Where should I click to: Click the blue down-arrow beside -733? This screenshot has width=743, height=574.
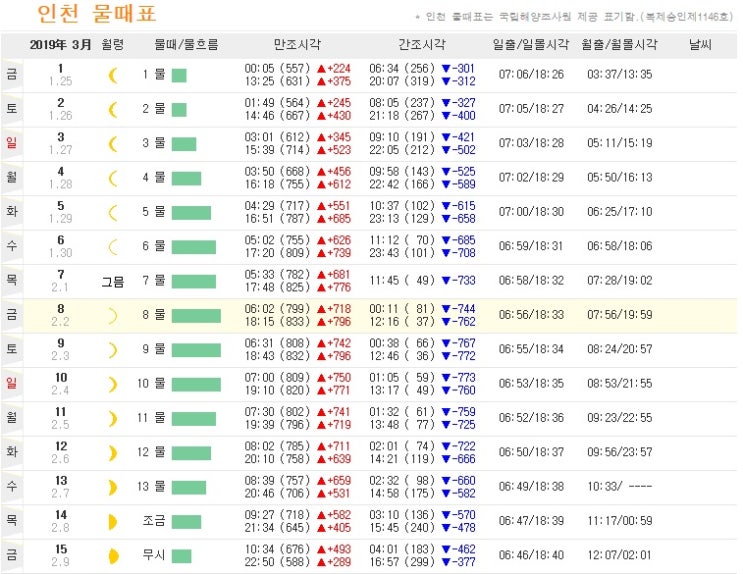(446, 281)
